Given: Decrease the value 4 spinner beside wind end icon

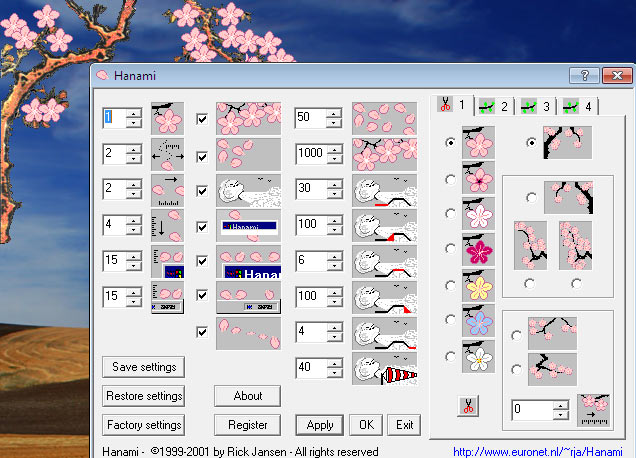Looking at the screenshot, I should pyautogui.click(x=335, y=337).
